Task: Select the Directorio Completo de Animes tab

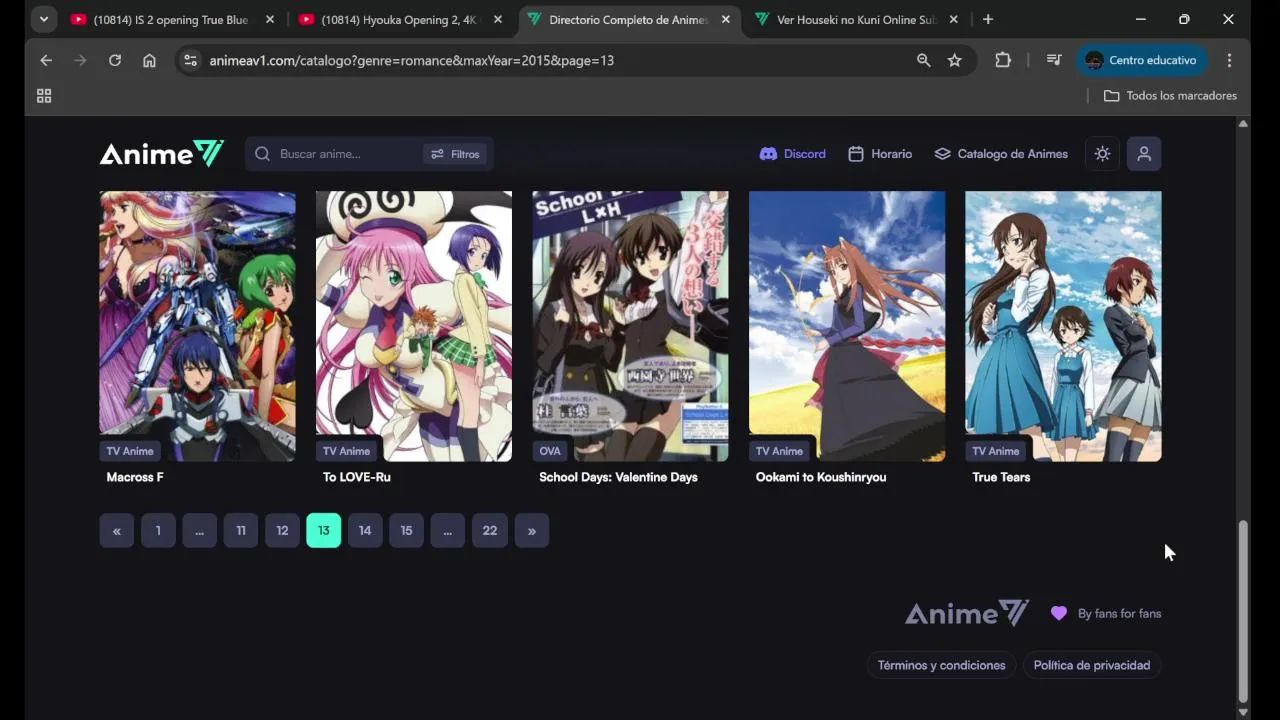Action: tap(628, 20)
